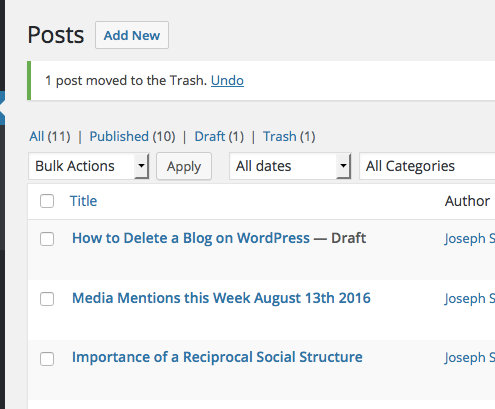Open the Trash (1) posts view
This screenshot has width=495, height=409.
[289, 137]
